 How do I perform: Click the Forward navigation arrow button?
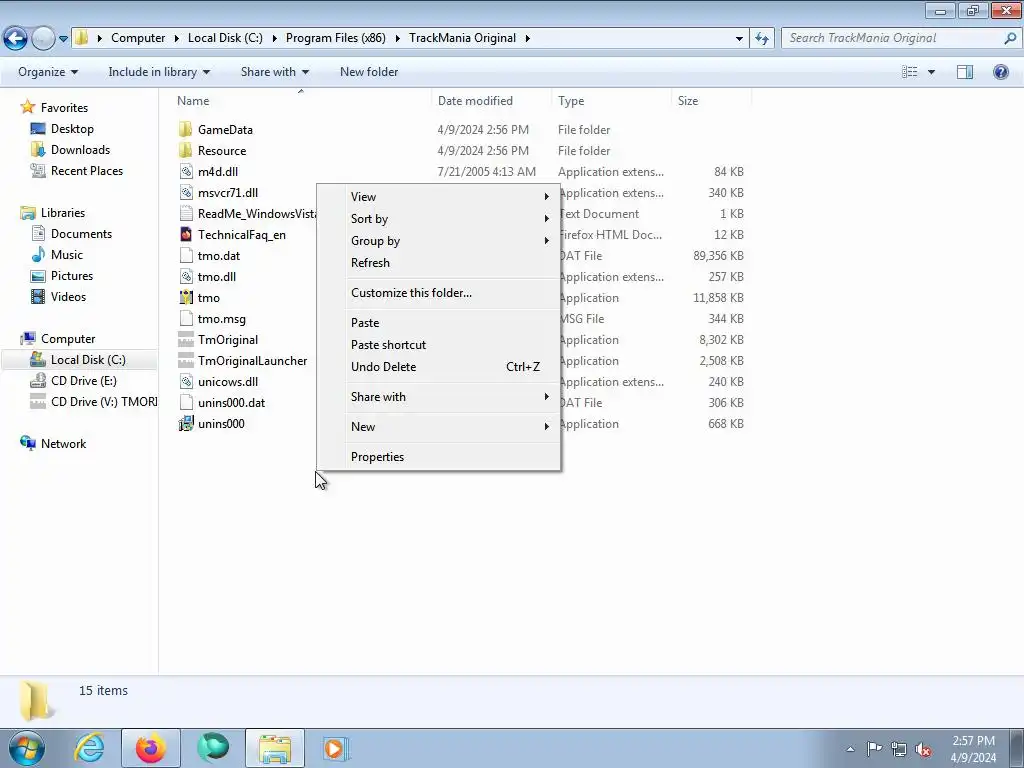pyautogui.click(x=43, y=38)
